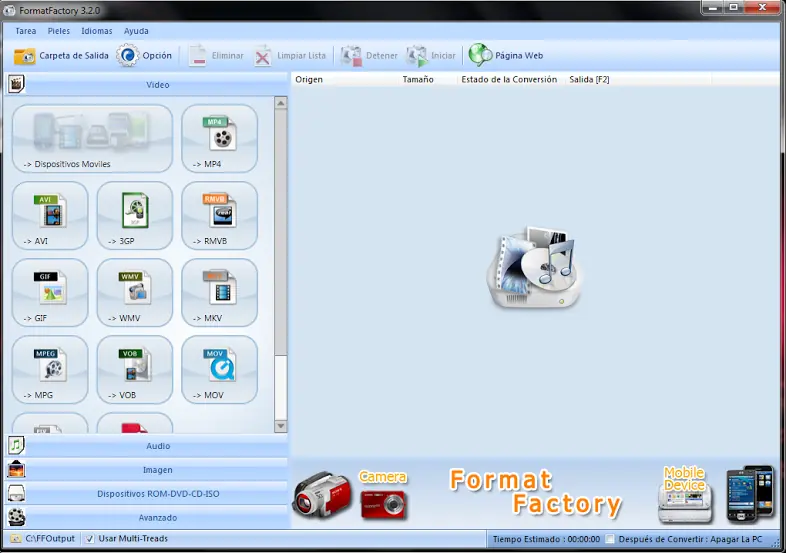Viewport: 786px width, 553px height.
Task: Select the VOB conversion icon
Action: tap(135, 370)
